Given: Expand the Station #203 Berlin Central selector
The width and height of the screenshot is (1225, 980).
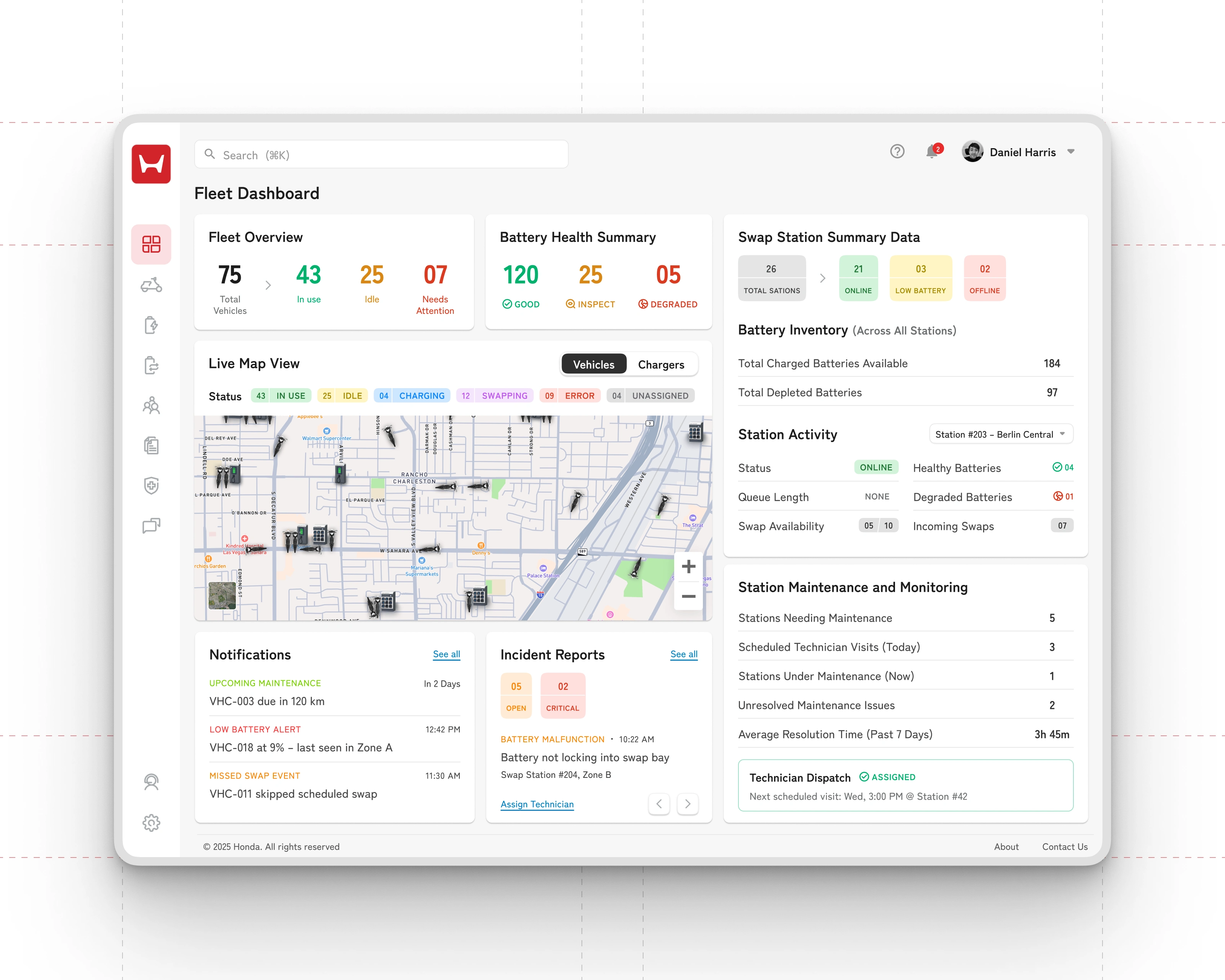Looking at the screenshot, I should coord(1001,434).
